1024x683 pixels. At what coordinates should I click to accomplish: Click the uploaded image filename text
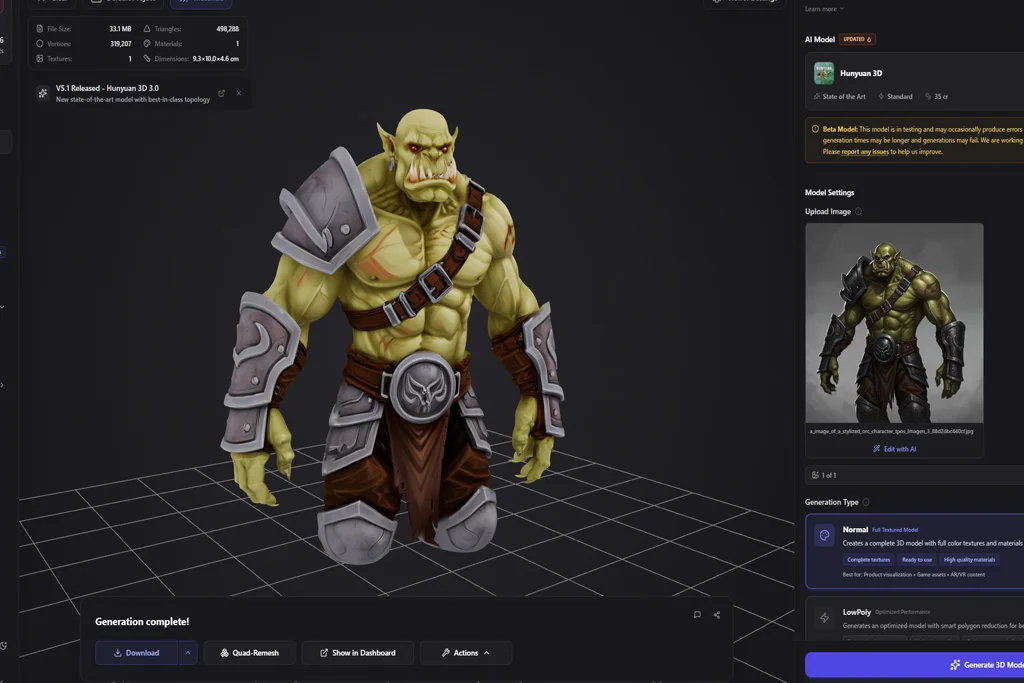coord(891,431)
